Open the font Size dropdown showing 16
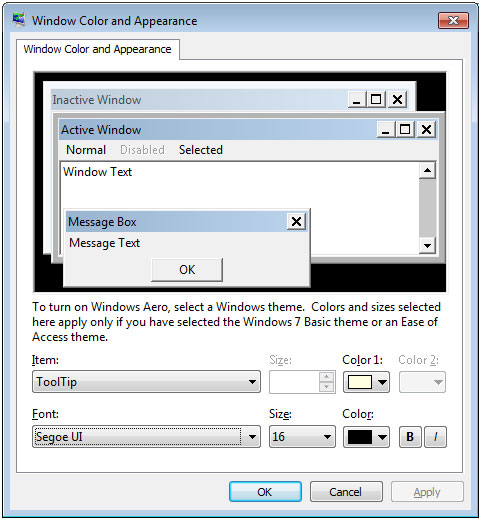This screenshot has height=520, width=481. tap(302, 437)
